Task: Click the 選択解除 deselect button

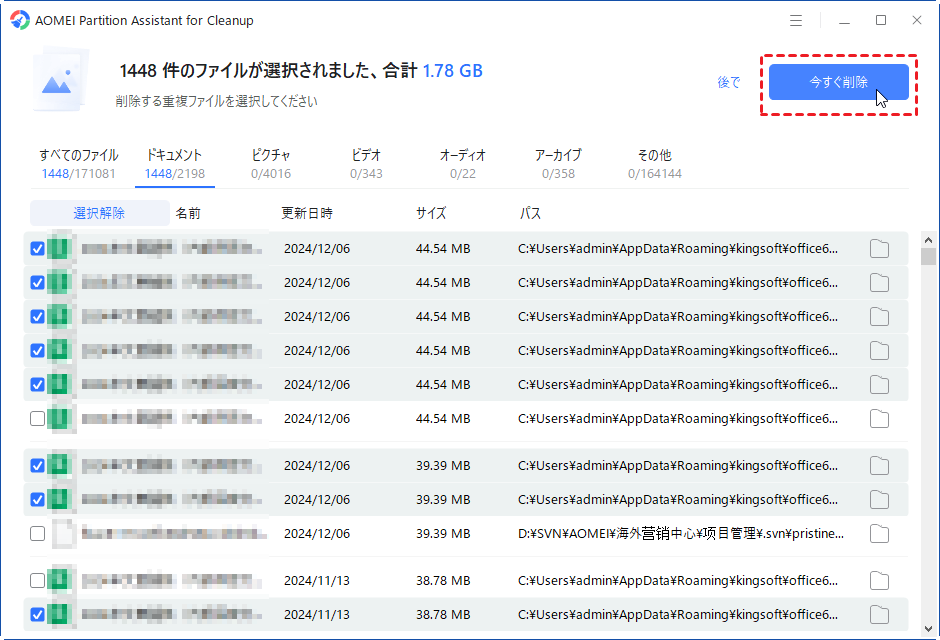Action: point(99,213)
